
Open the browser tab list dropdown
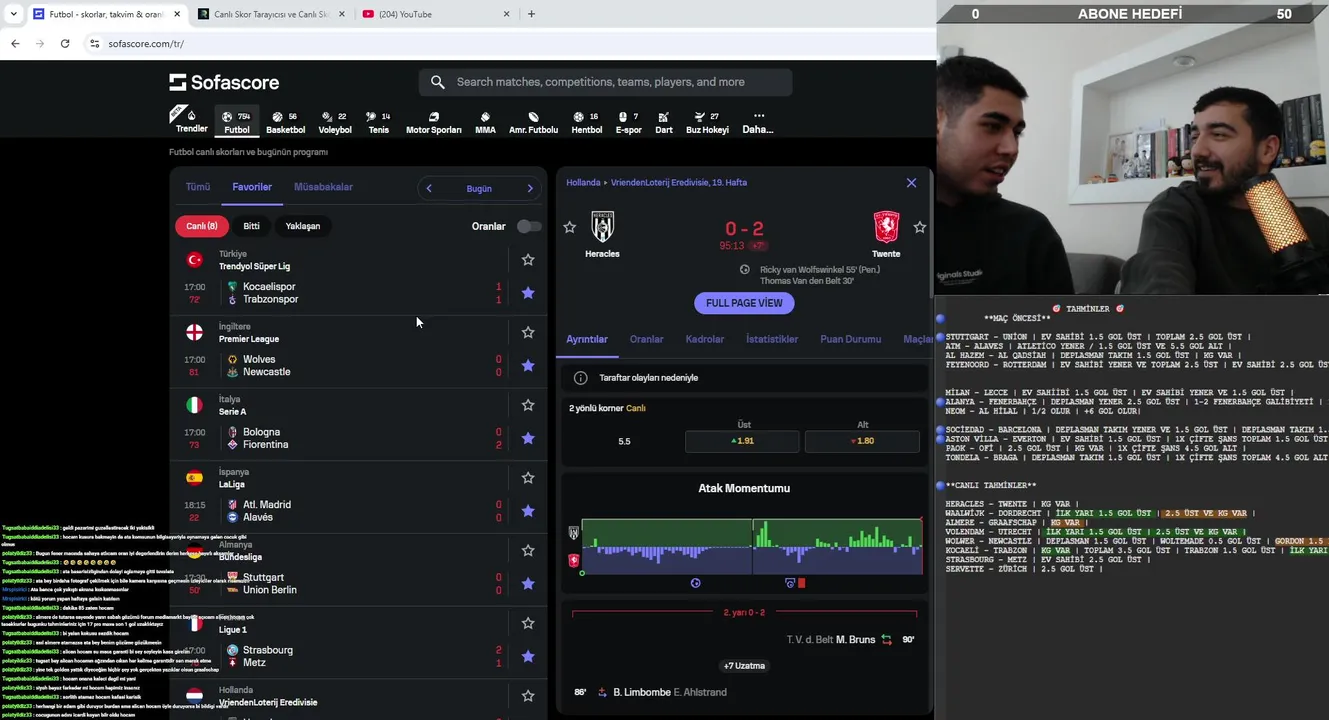click(13, 14)
